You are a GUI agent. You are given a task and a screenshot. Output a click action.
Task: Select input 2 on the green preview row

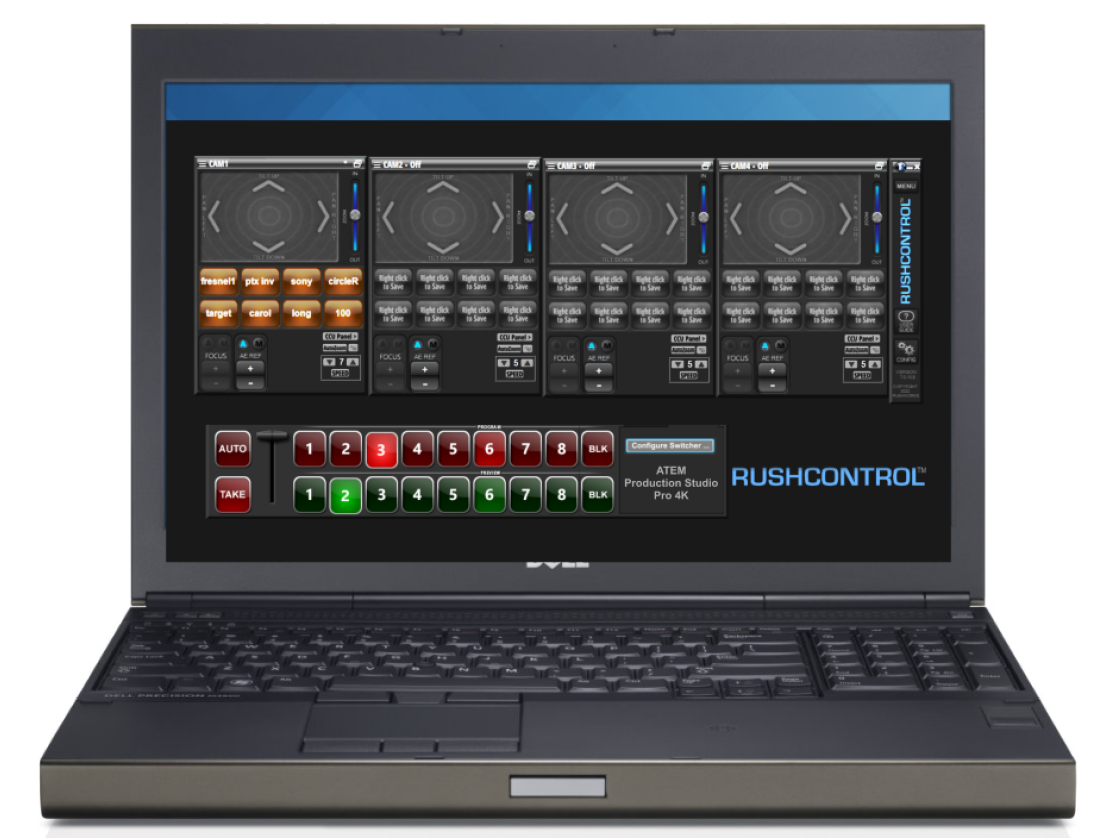[x=345, y=494]
